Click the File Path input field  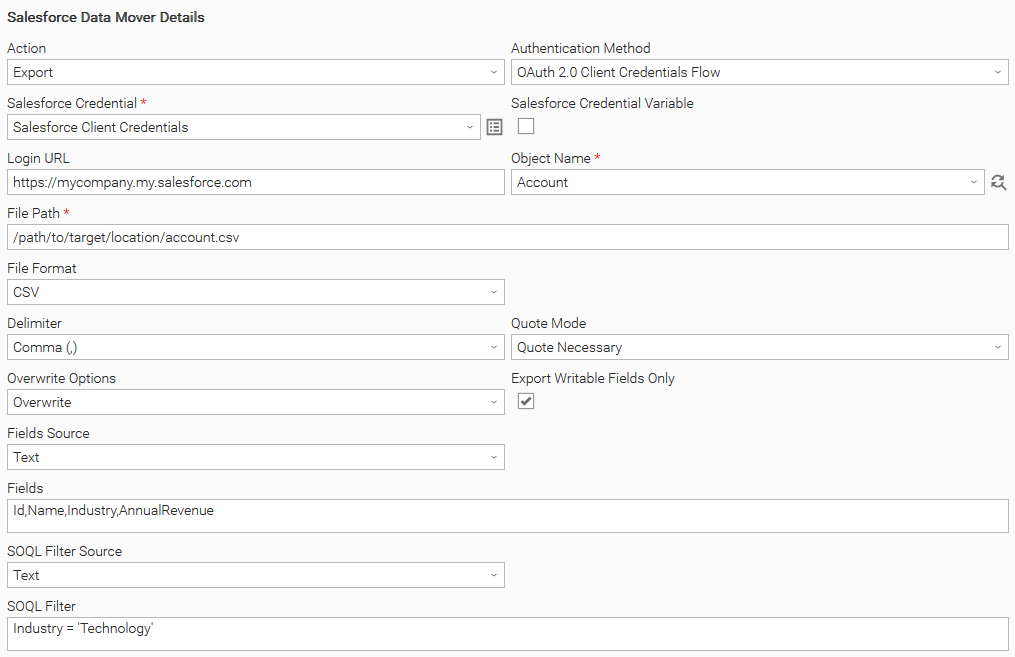508,238
